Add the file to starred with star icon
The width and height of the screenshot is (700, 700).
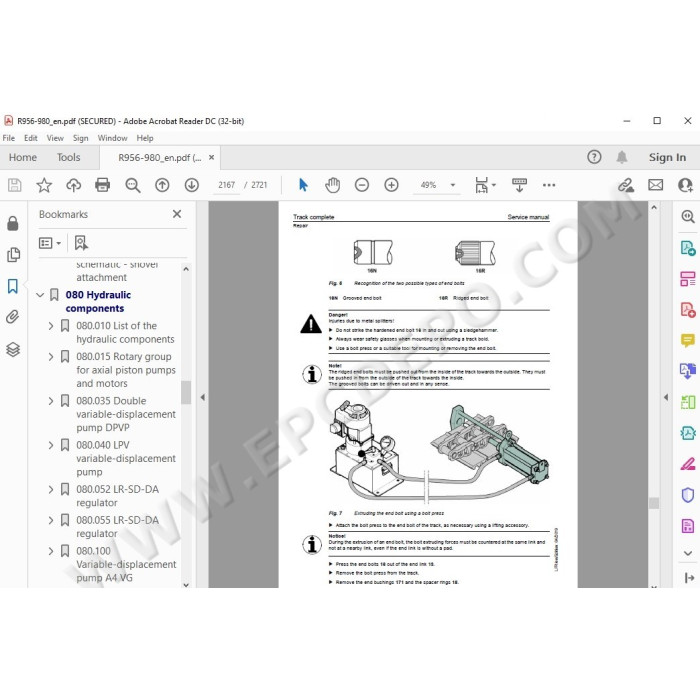tap(44, 185)
